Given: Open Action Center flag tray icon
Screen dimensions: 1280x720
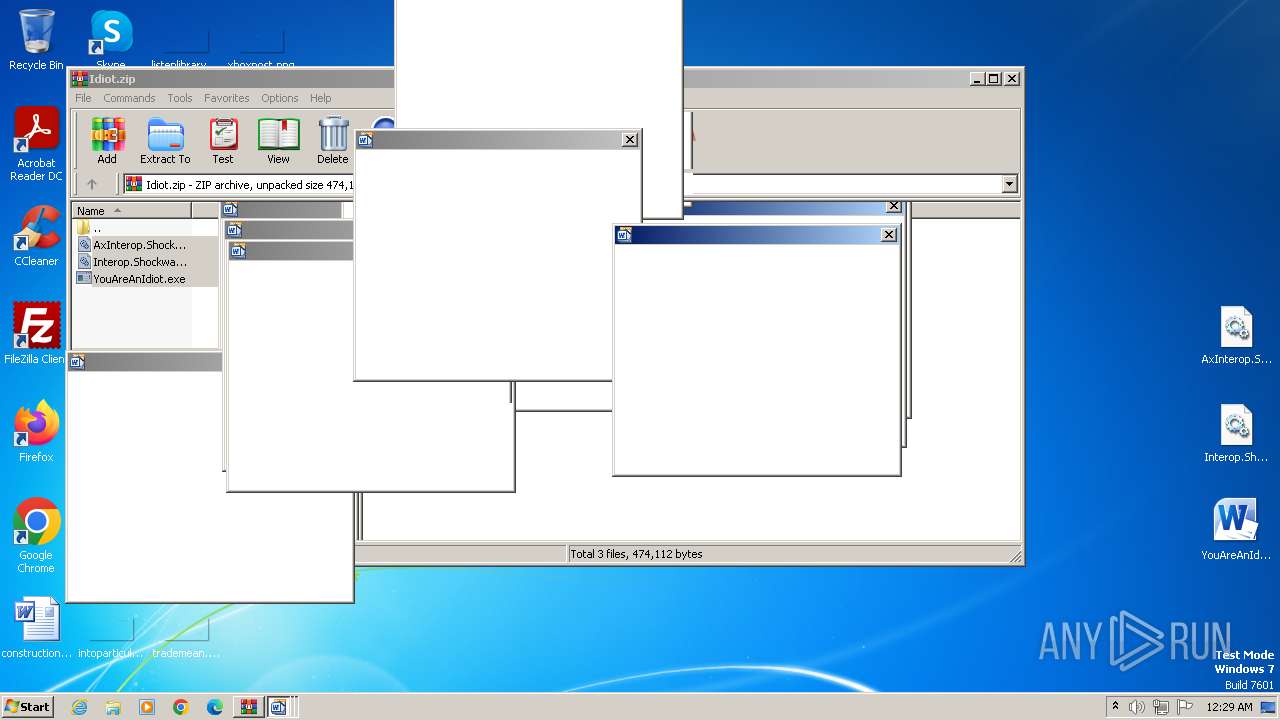Looking at the screenshot, I should point(1183,707).
